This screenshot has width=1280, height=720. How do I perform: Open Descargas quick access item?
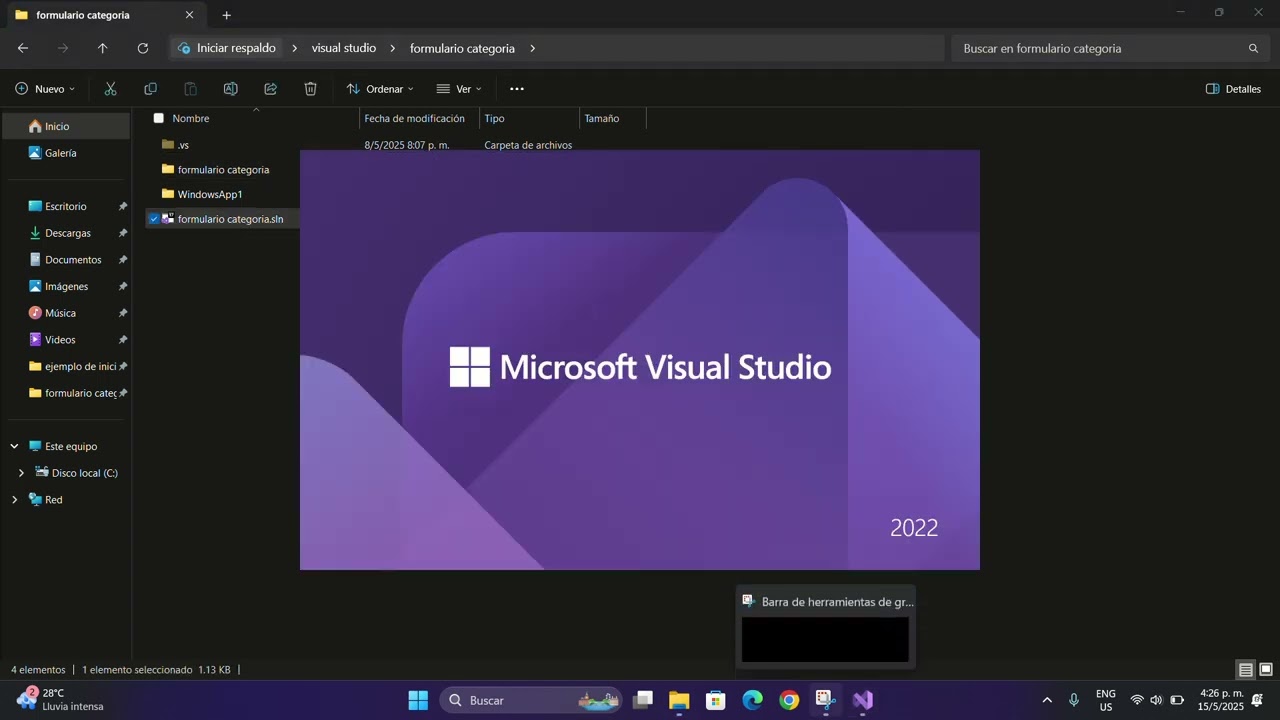coord(66,233)
